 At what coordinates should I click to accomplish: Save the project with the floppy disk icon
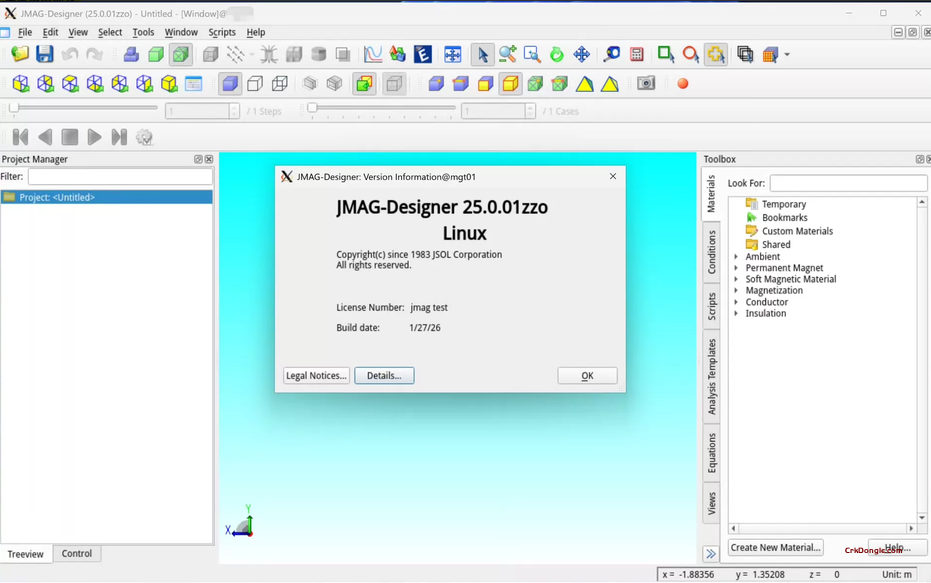(x=45, y=54)
